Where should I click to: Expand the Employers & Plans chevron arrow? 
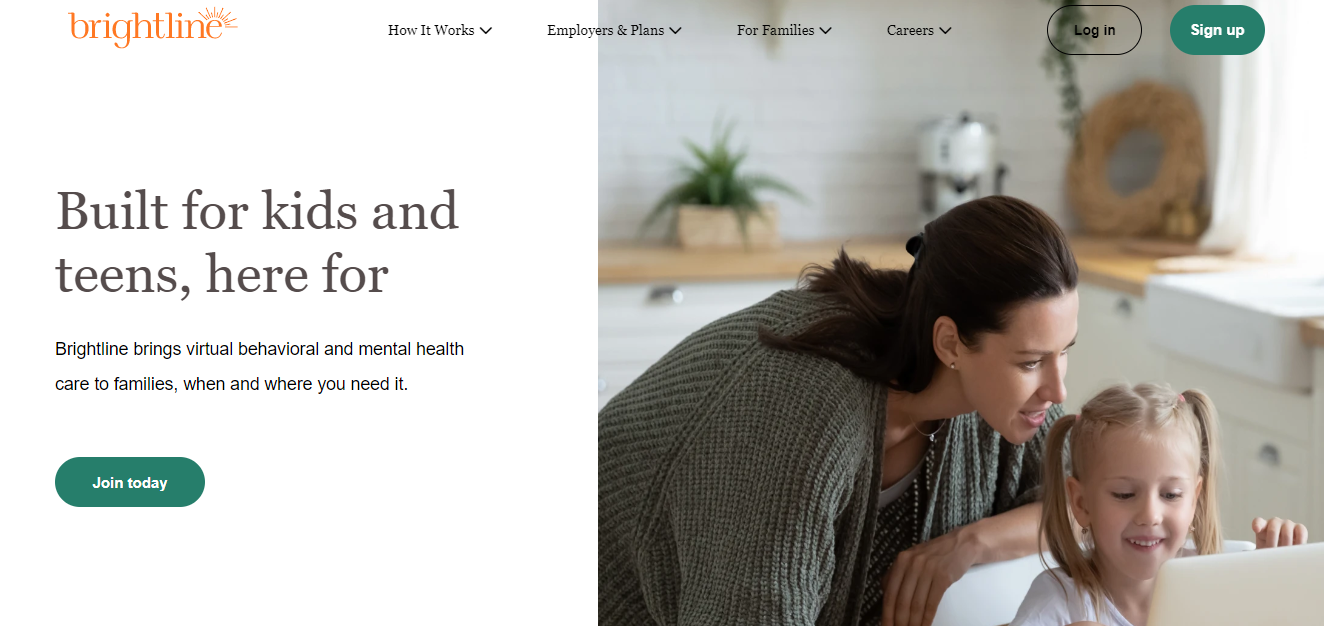(675, 31)
